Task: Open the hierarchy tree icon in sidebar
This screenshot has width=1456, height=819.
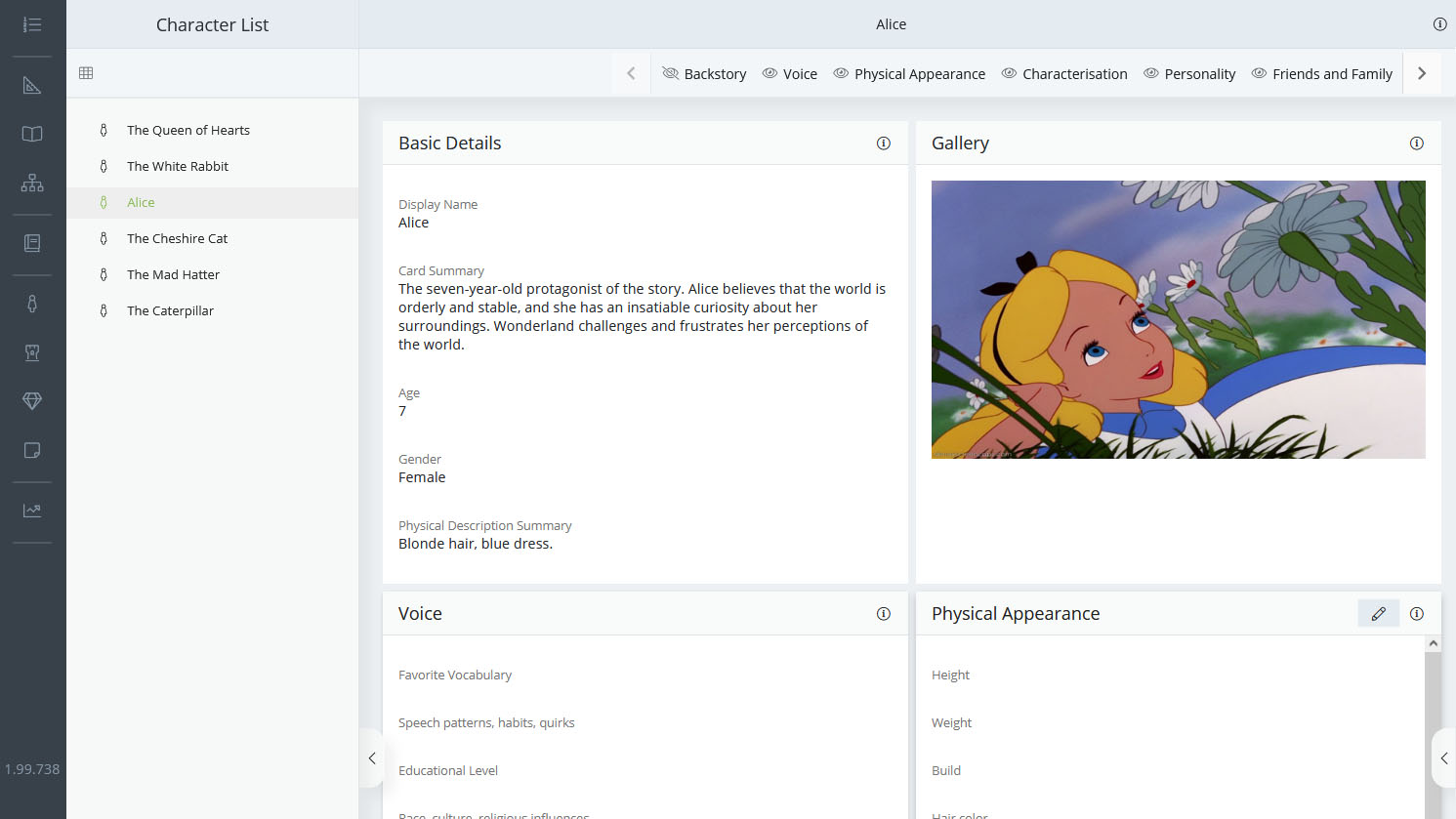Action: pos(32,183)
